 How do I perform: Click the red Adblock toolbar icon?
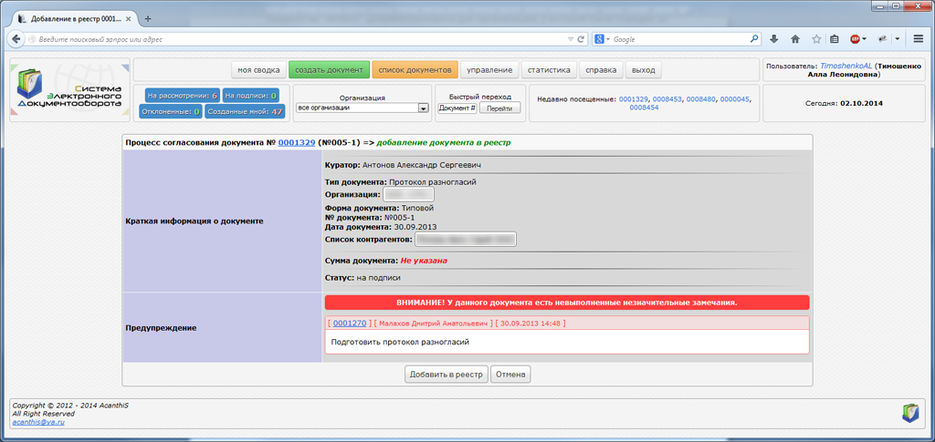[x=854, y=39]
